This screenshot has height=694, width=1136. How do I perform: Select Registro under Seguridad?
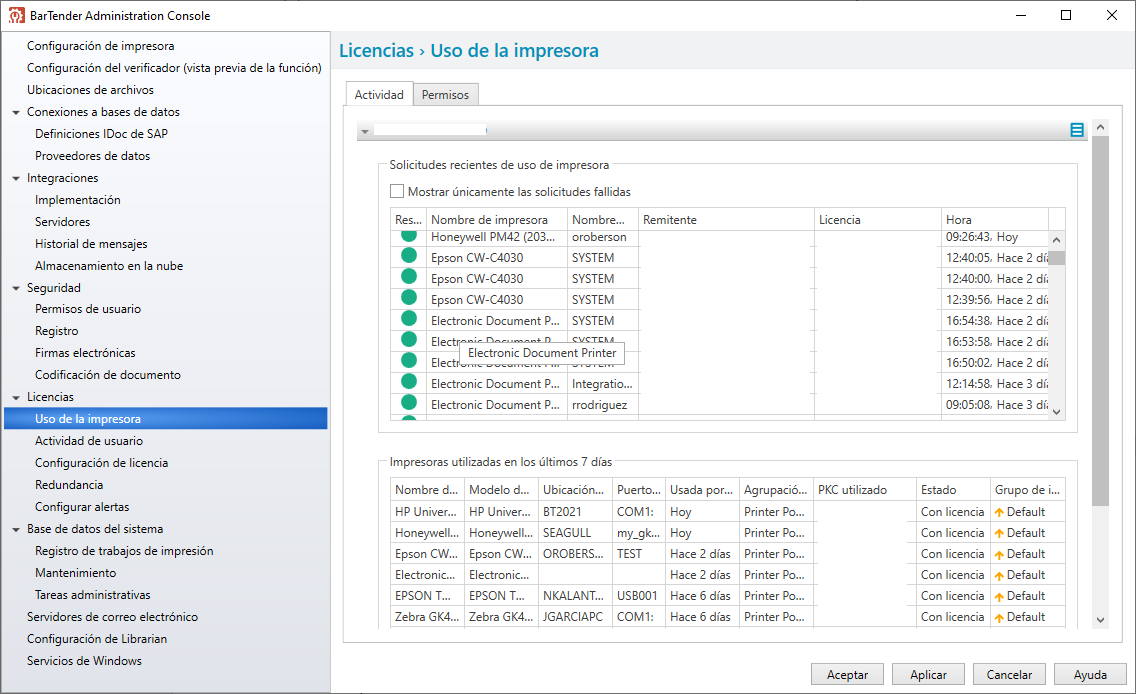click(x=57, y=331)
